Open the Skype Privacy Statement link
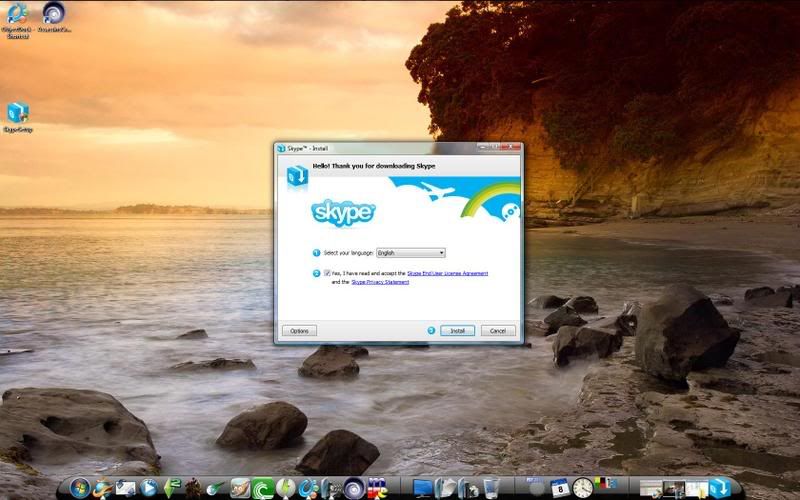Screen dimensions: 800x500 click(x=380, y=282)
